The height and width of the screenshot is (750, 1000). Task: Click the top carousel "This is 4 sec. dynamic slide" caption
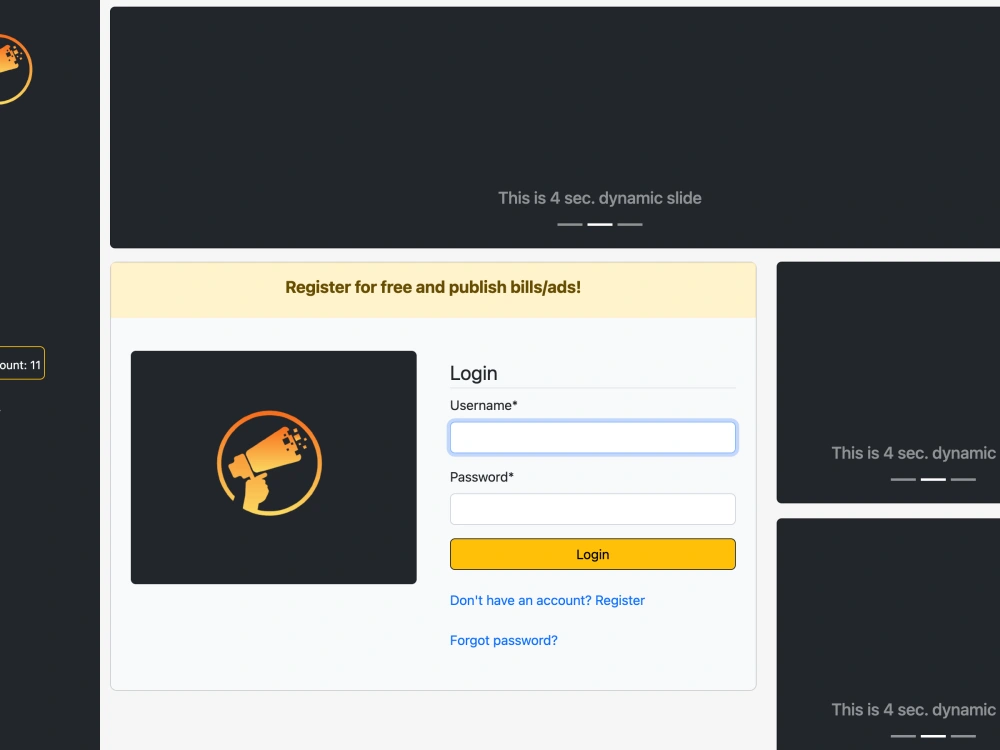click(x=599, y=198)
